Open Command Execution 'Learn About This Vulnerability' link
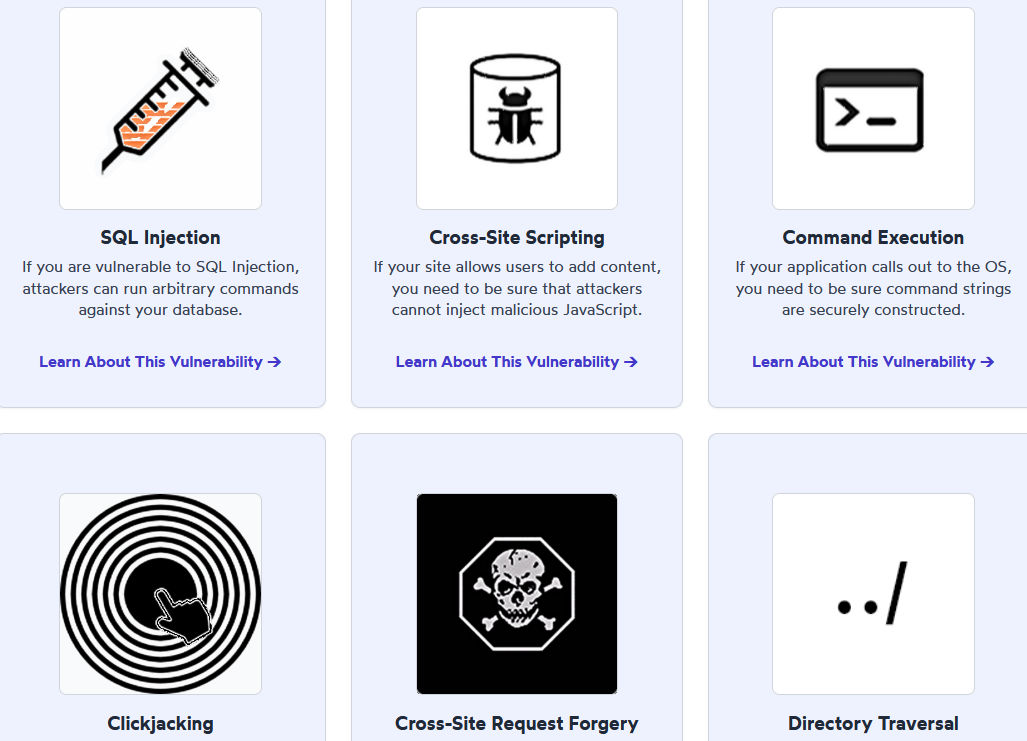Screen dimensions: 1027x741 point(873,362)
